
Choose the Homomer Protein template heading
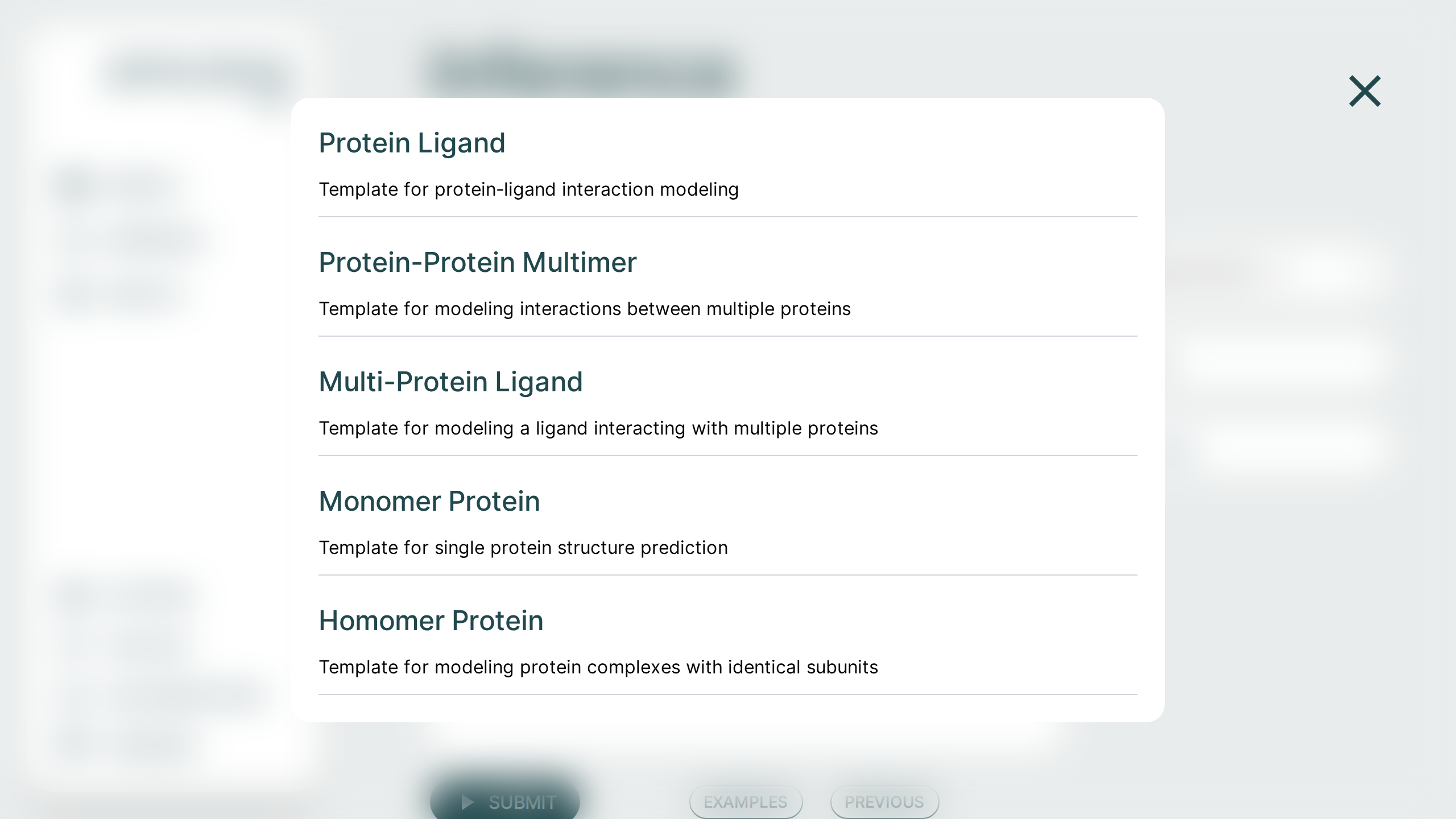click(431, 621)
